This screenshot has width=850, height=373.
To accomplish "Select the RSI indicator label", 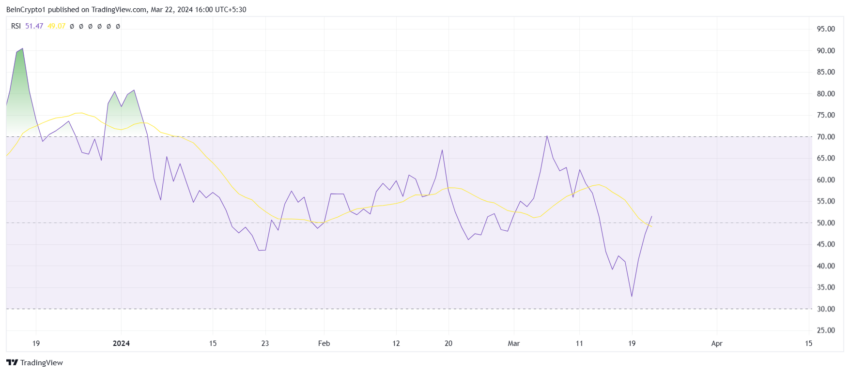I will (16, 26).
